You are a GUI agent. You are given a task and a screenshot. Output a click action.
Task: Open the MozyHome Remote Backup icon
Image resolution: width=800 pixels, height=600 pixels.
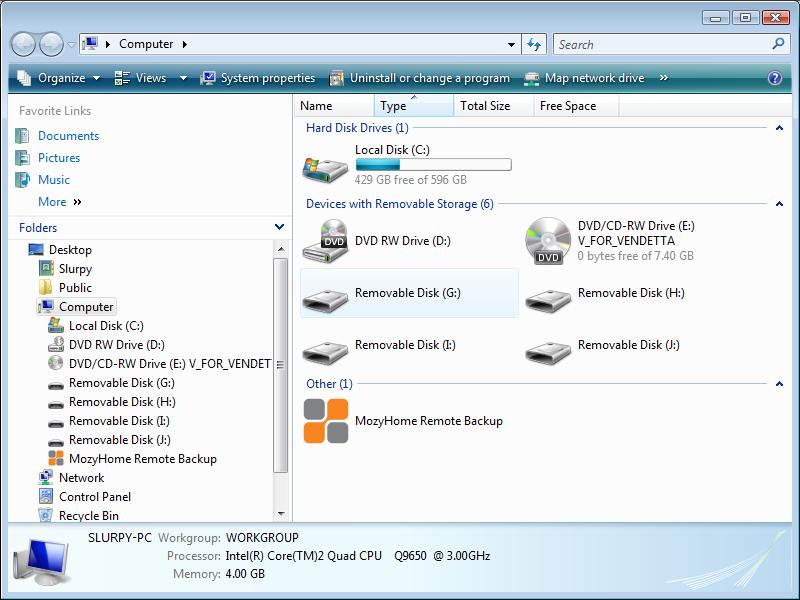326,421
